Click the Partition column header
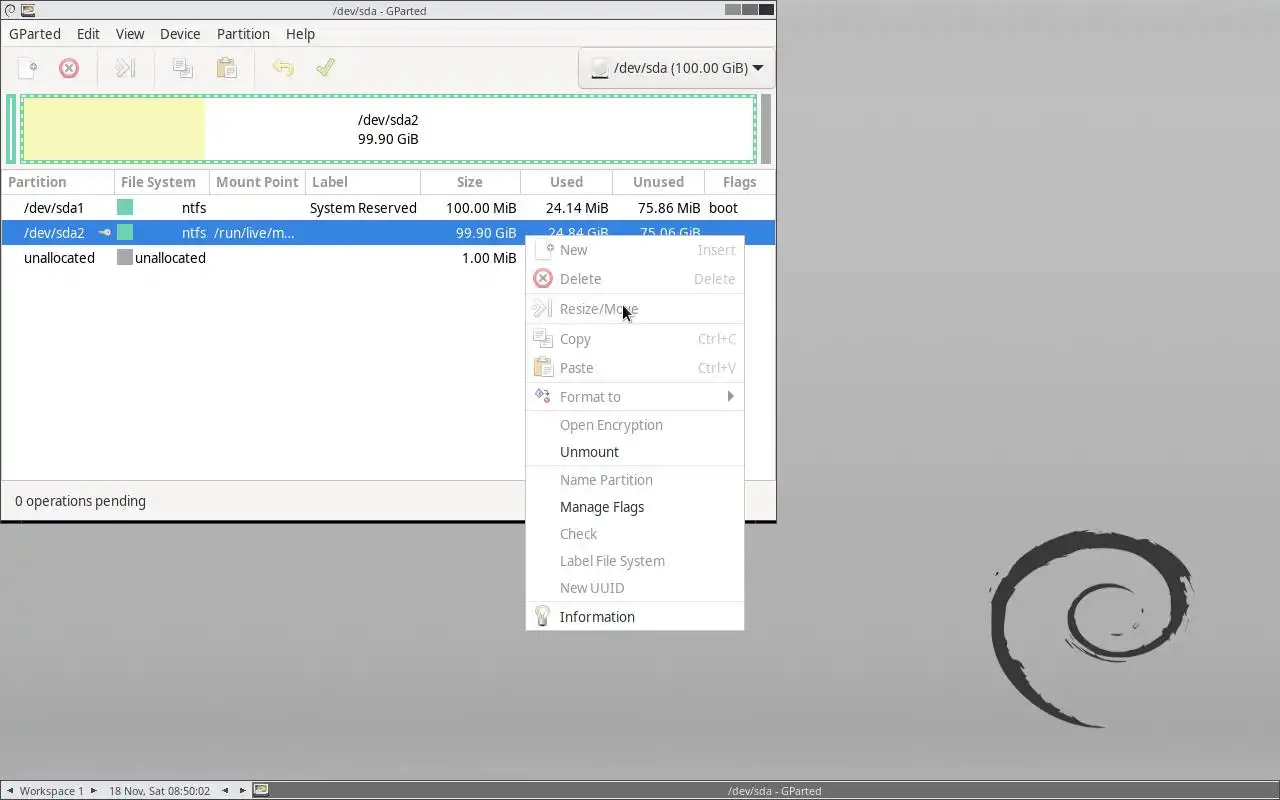Screen dimensions: 1280x800 [x=58, y=182]
